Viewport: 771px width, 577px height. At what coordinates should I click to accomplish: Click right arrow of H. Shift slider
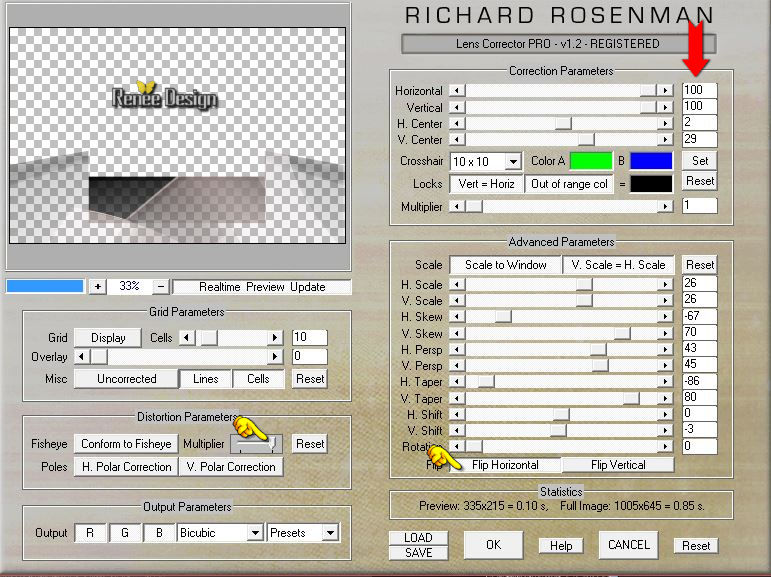[x=665, y=414]
